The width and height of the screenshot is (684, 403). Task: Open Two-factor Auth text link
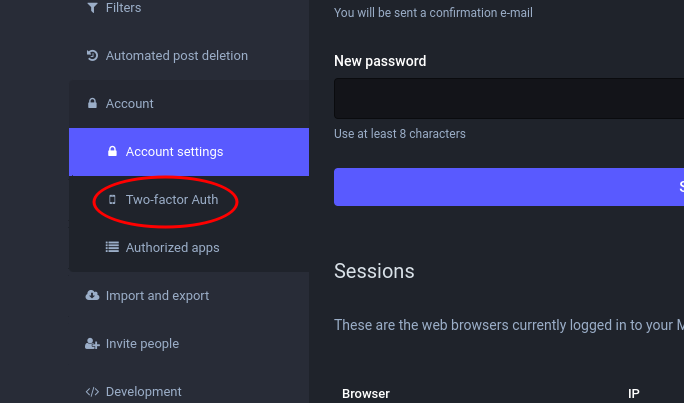[x=172, y=200]
